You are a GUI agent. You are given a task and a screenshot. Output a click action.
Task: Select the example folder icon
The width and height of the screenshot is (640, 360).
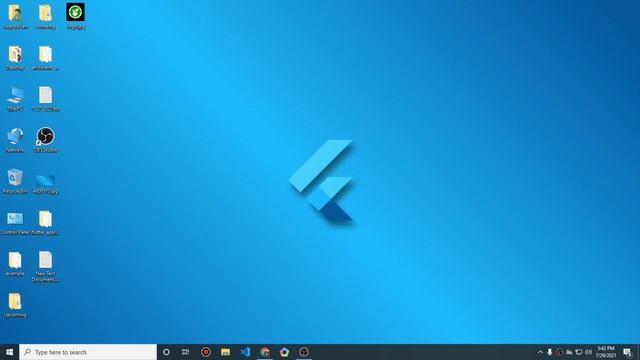(x=15, y=264)
